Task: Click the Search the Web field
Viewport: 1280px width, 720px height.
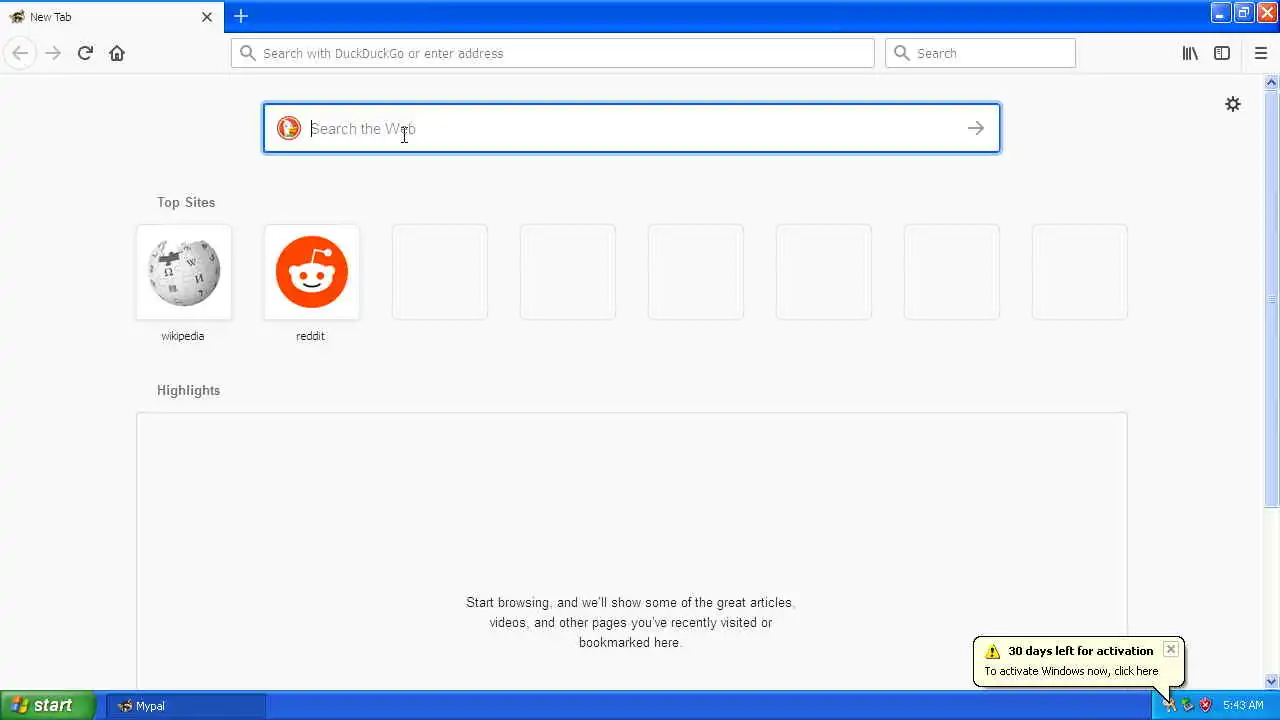Action: coord(632,128)
